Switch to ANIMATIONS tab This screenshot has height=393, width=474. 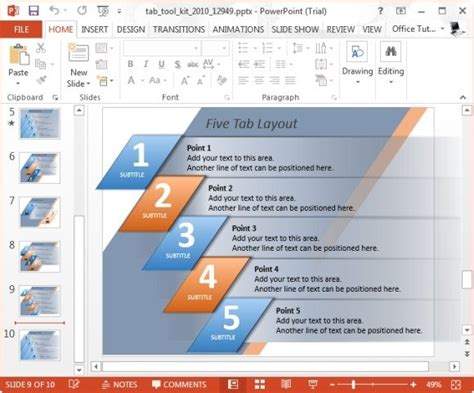pyautogui.click(x=238, y=29)
